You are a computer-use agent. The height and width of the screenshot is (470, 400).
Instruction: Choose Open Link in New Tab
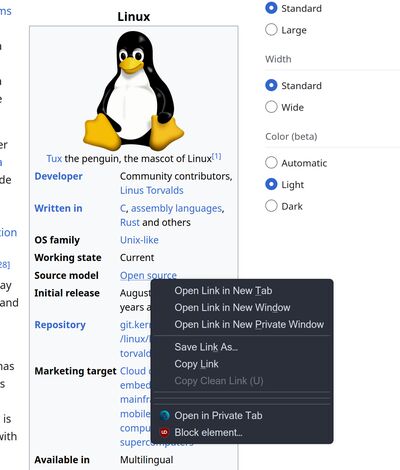(x=242, y=291)
